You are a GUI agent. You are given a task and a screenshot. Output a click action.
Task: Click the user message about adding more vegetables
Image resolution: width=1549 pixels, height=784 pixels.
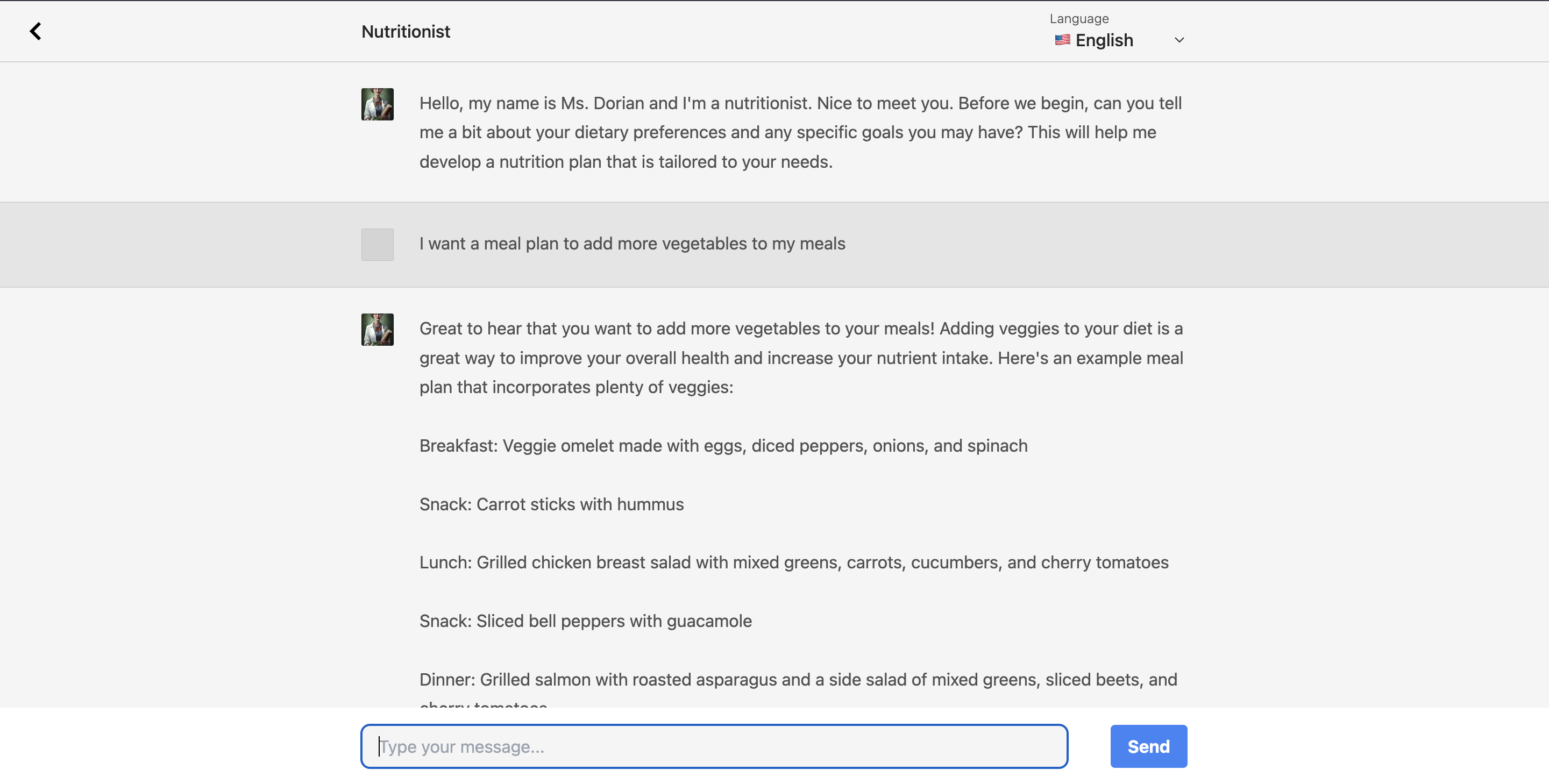coord(632,244)
